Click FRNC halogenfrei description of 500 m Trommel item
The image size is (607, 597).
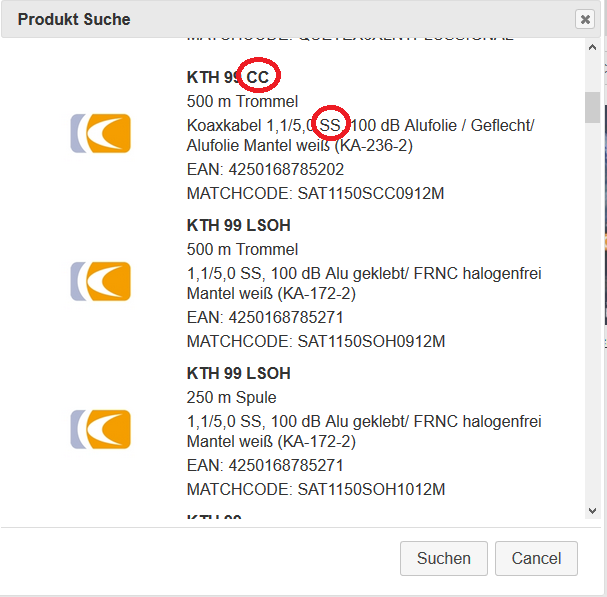[364, 283]
